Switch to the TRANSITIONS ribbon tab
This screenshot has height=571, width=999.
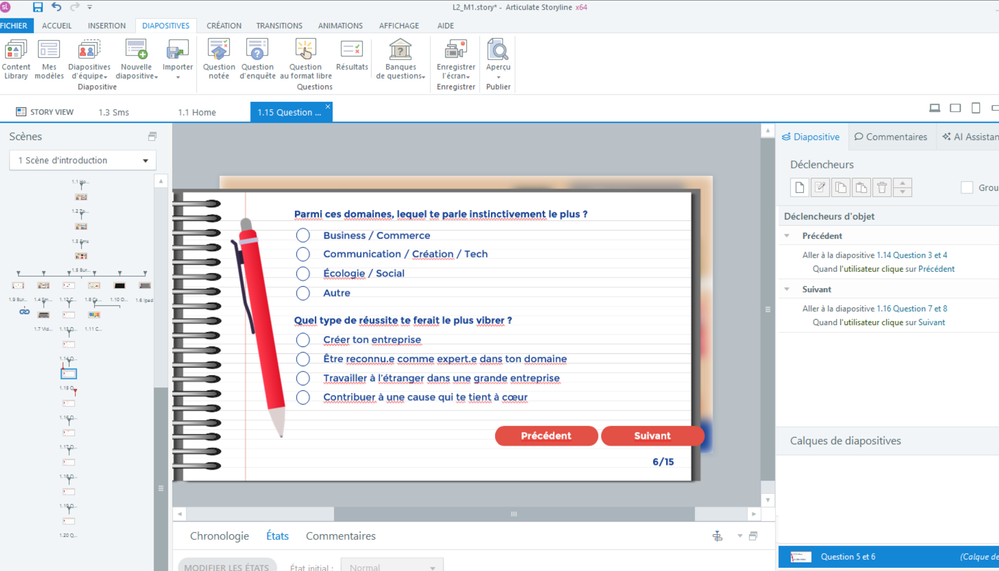point(279,26)
